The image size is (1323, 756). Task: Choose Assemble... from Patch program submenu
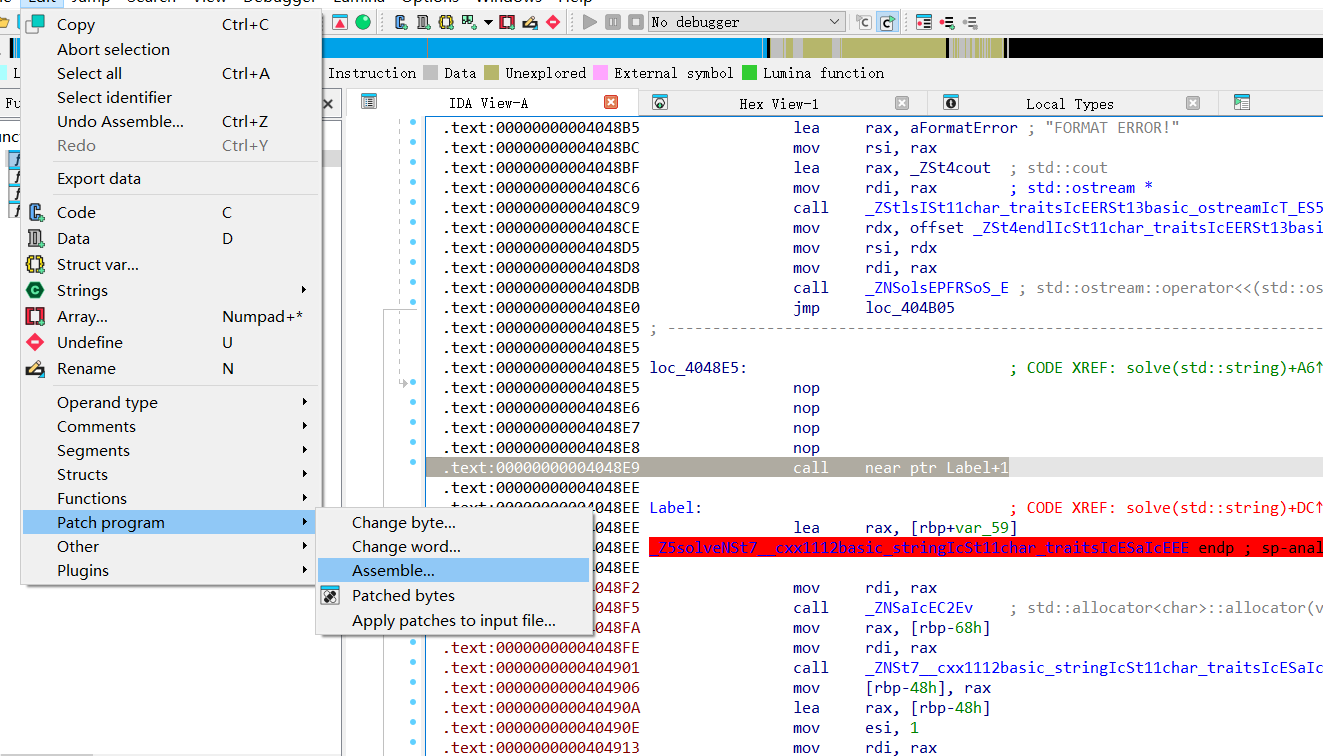click(393, 570)
